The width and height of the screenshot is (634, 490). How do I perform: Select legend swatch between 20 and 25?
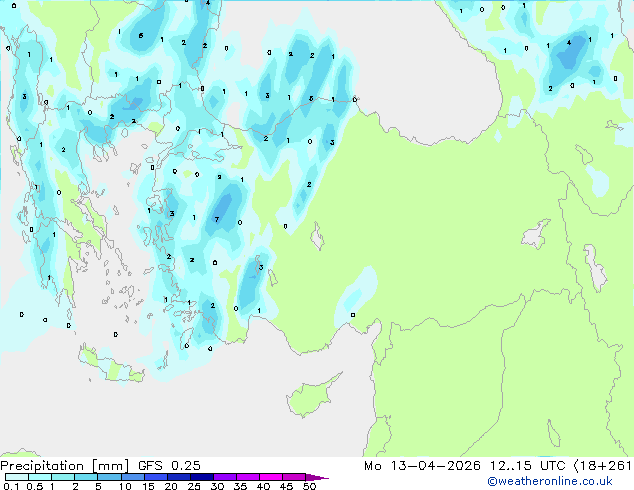pos(178,477)
